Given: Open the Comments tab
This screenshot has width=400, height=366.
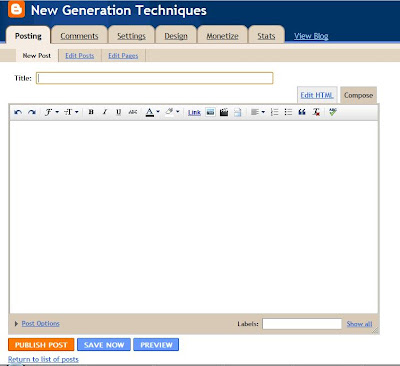Looking at the screenshot, I should [x=79, y=36].
